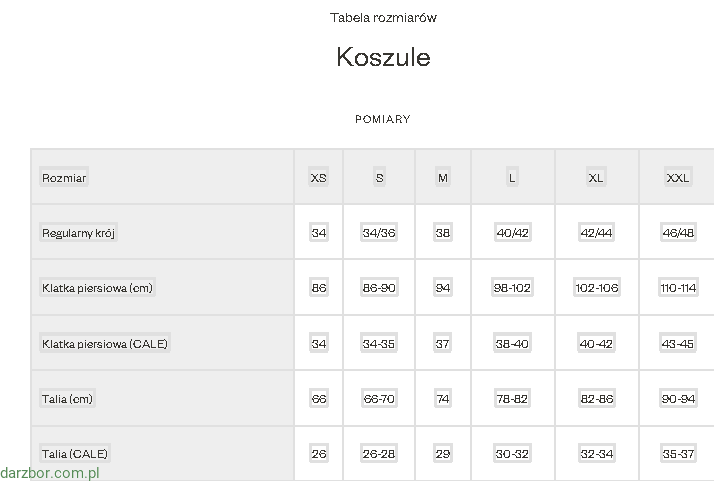Click the darzbor.com.pl watermark link
Screen dimensions: 714x481
click(50, 472)
